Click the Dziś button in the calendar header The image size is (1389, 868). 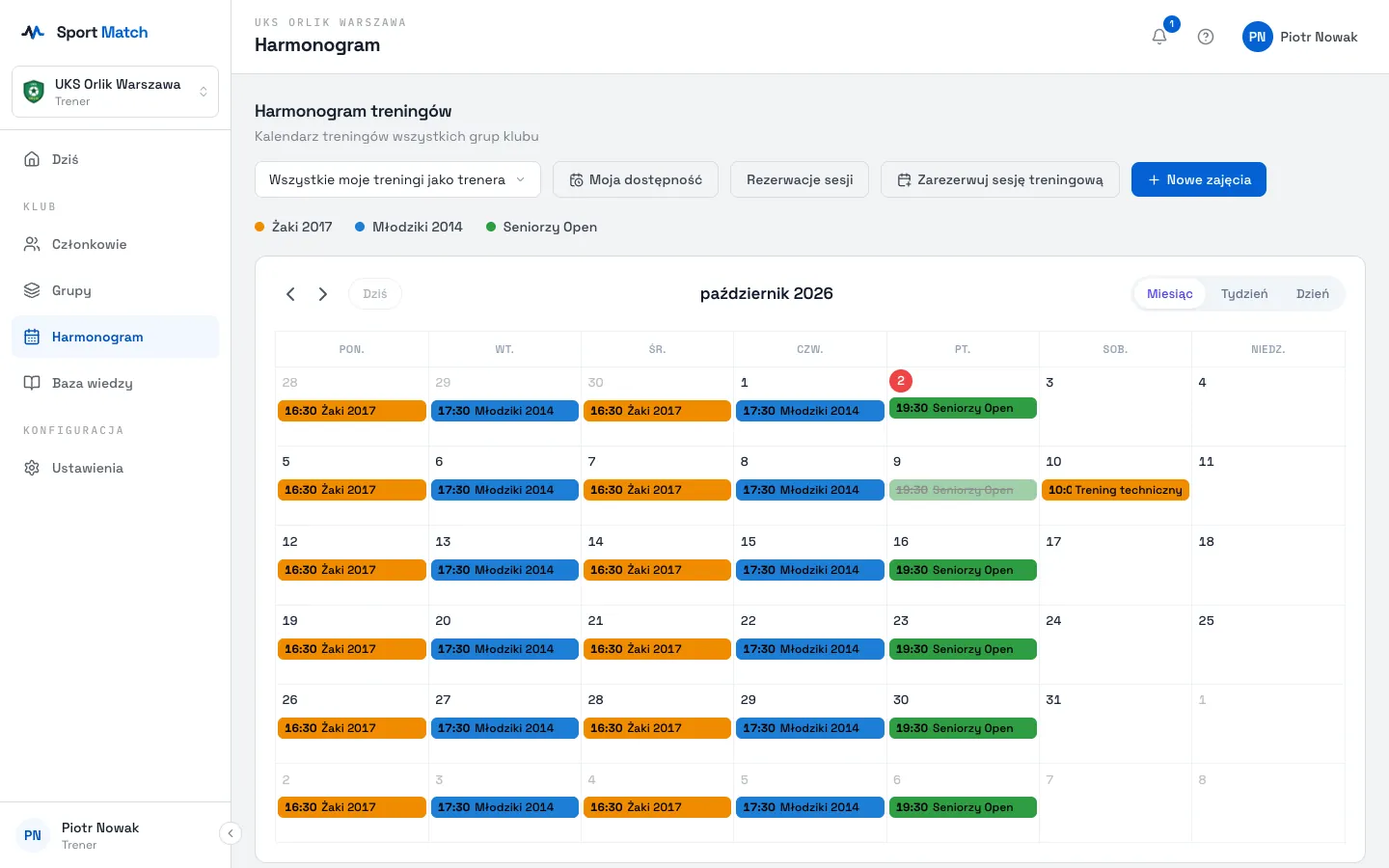coord(375,294)
